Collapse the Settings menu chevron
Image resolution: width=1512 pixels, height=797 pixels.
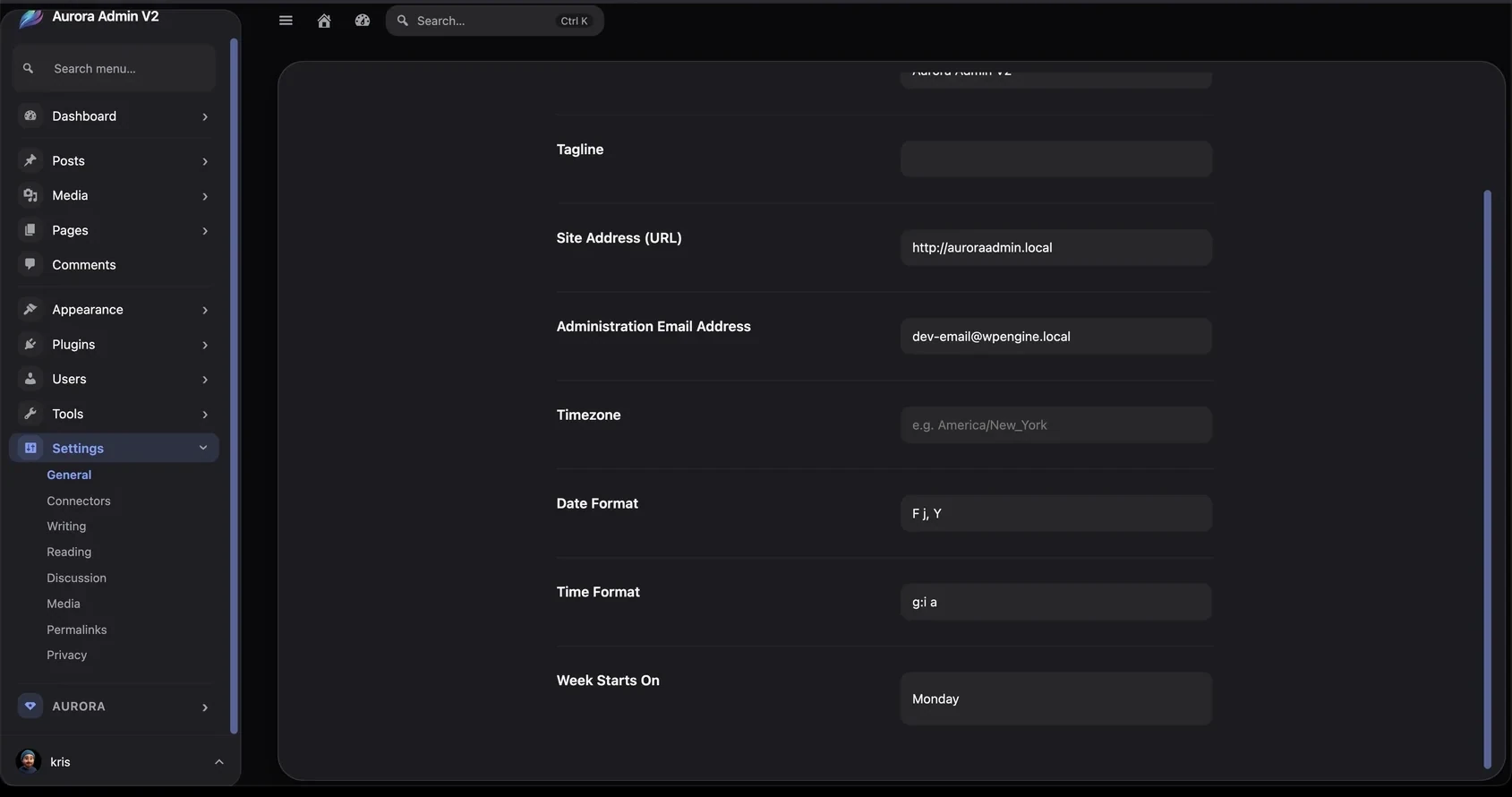(x=203, y=448)
